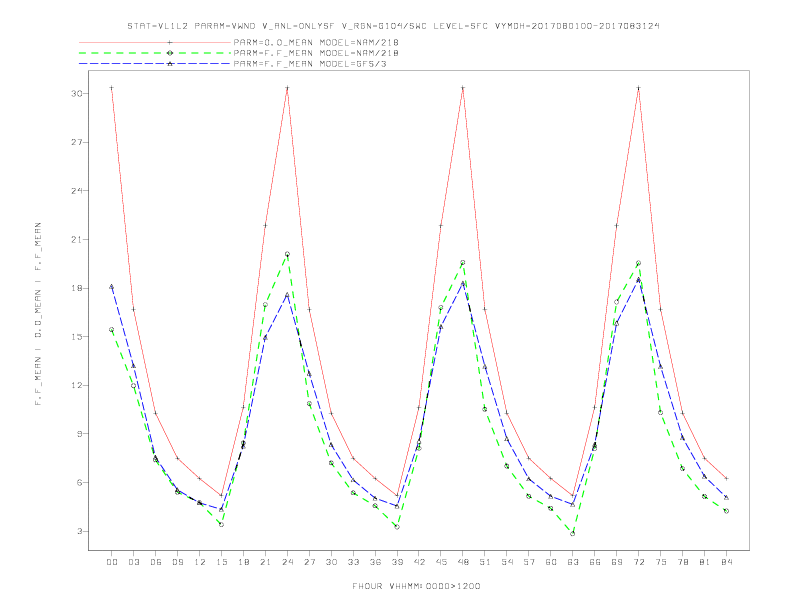Click y-axis tick label 18
This screenshot has width=792, height=612.
pyautogui.click(x=77, y=288)
